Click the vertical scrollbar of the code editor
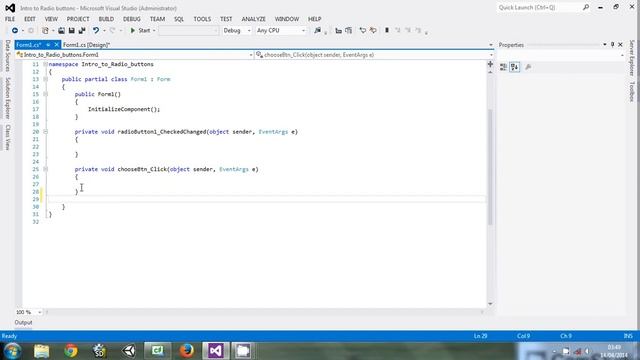This screenshot has height=360, width=640. coord(490,166)
